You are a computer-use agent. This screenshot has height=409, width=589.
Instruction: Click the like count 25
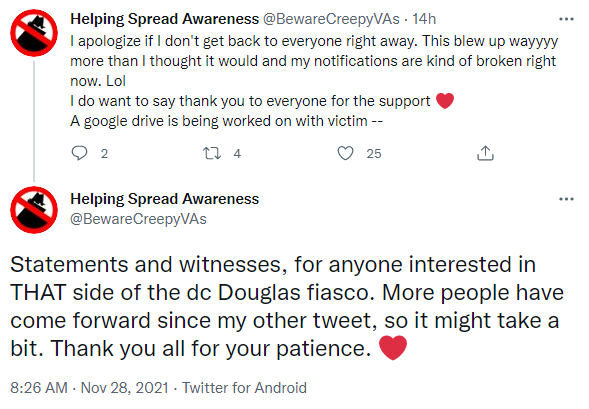[x=374, y=154]
